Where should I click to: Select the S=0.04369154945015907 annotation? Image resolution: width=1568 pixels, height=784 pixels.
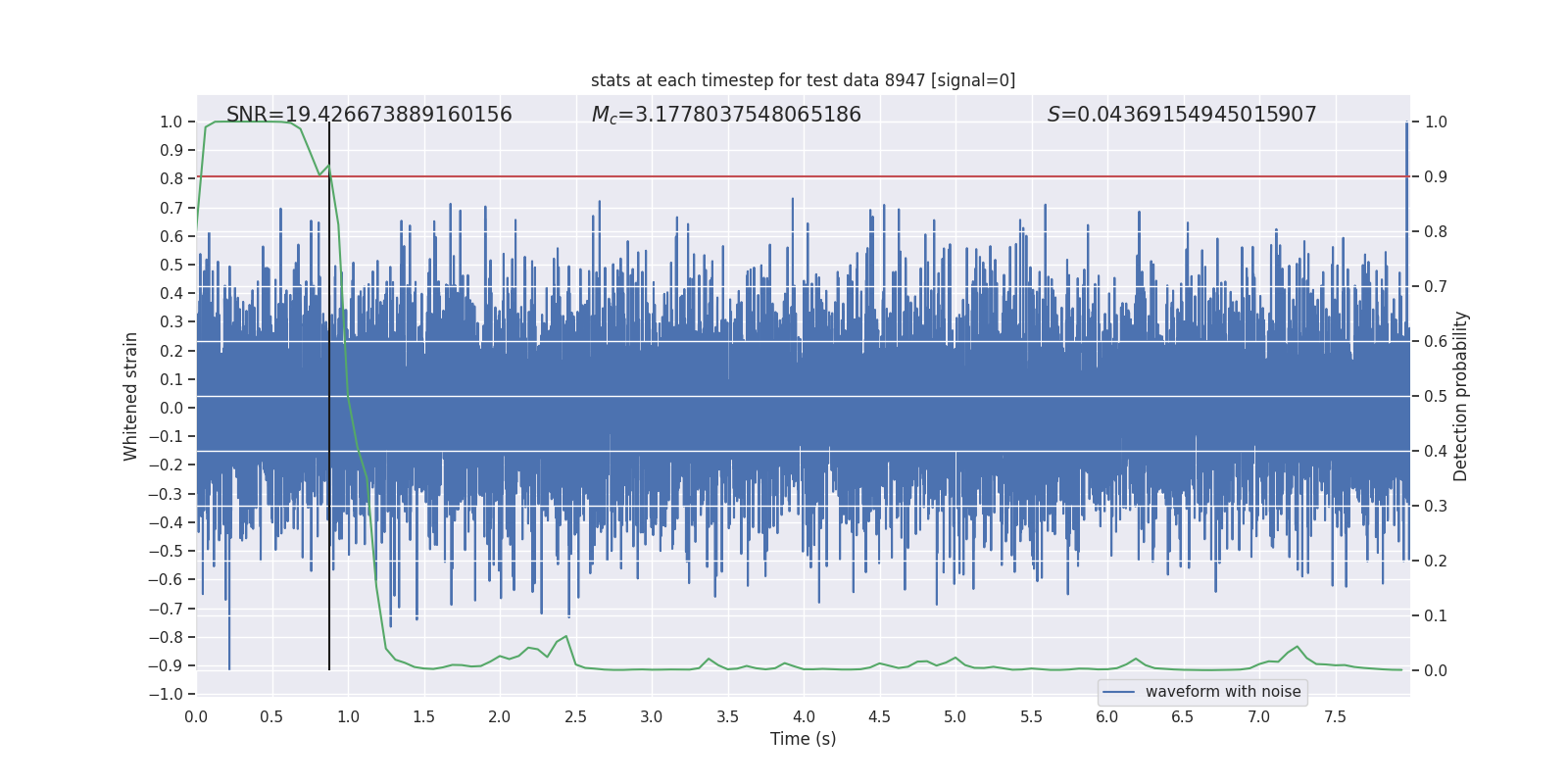pos(1182,115)
